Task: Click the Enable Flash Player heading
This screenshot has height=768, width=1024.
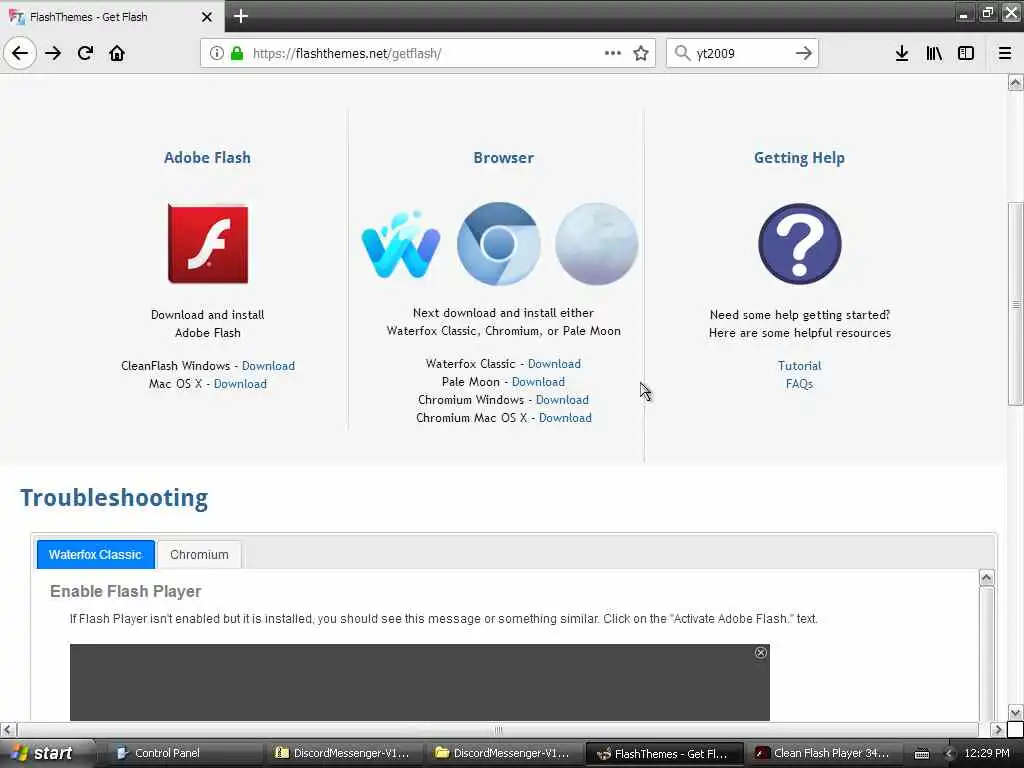Action: 125,591
